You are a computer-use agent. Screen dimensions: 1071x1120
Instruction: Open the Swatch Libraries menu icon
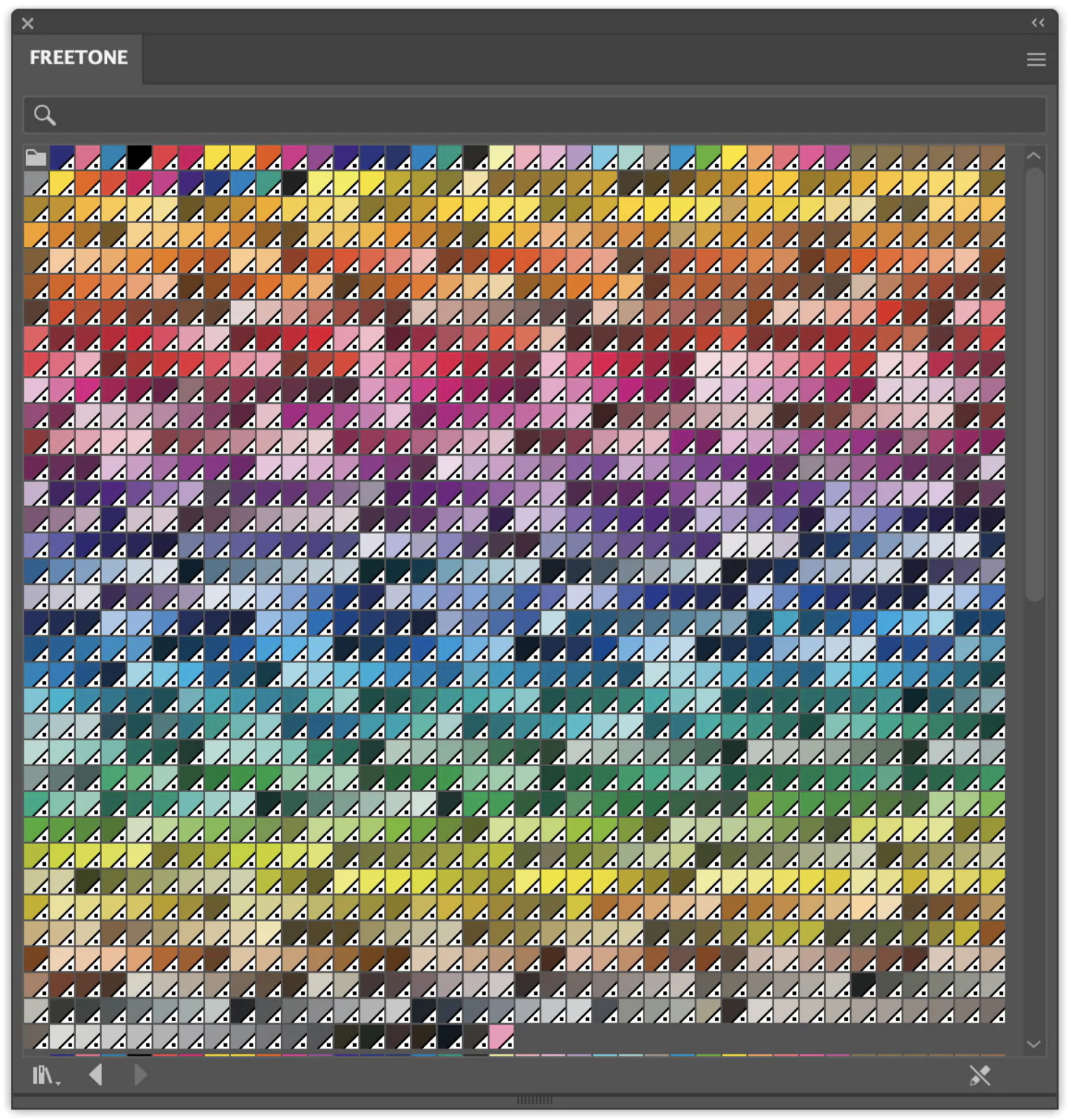[x=45, y=1076]
